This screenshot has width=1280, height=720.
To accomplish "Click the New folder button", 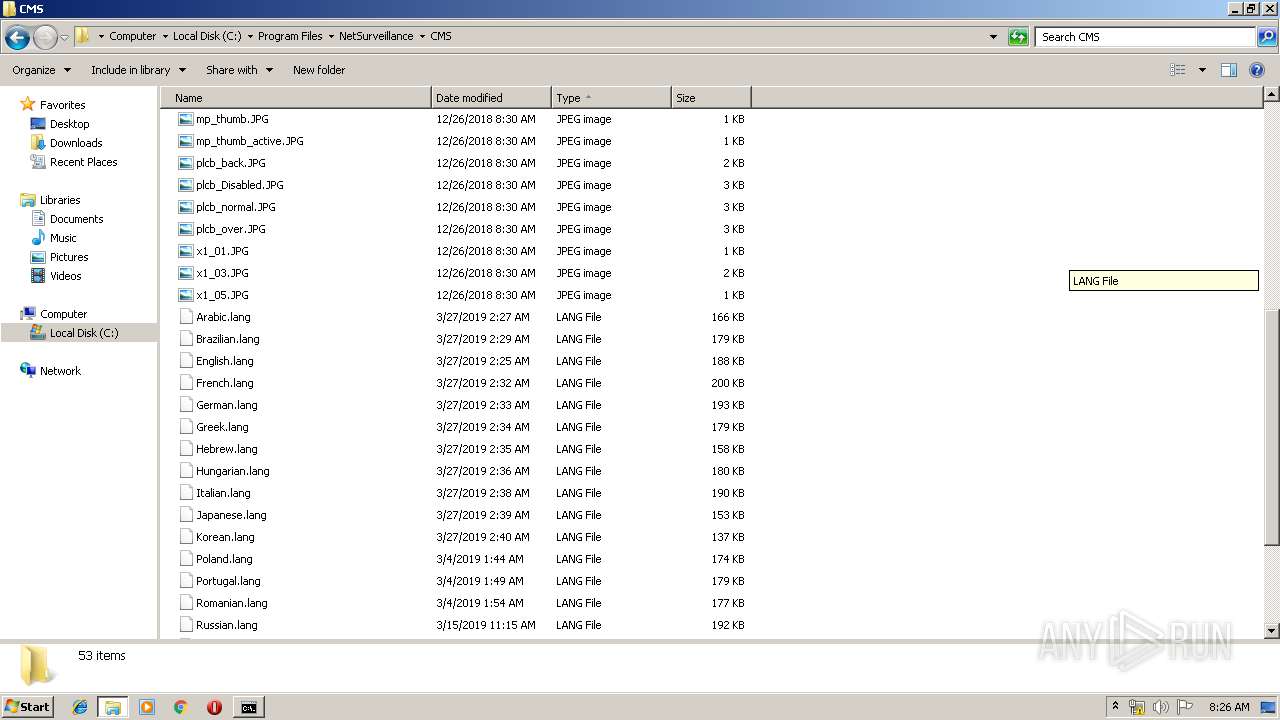I will (319, 70).
